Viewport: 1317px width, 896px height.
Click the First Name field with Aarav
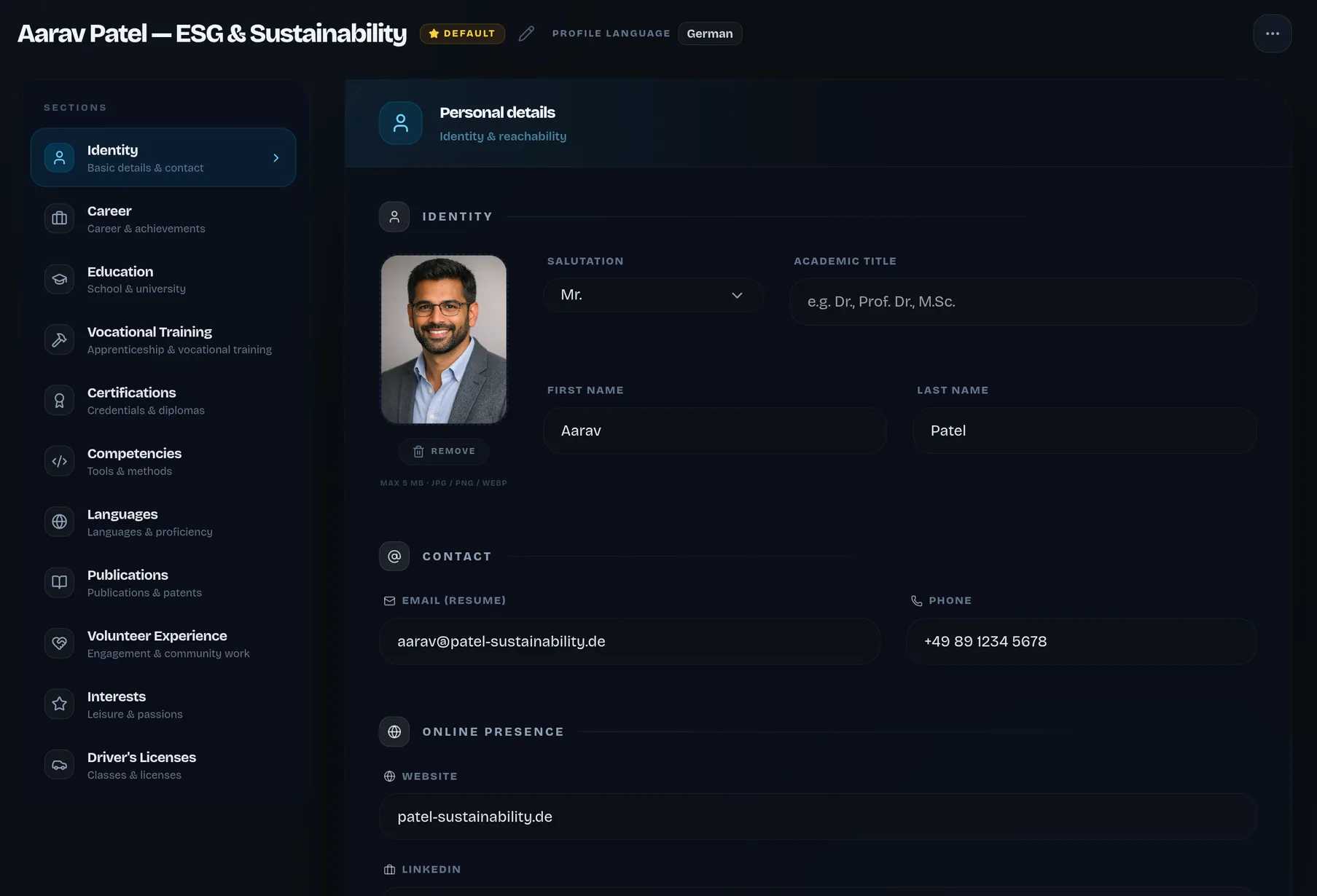click(715, 431)
